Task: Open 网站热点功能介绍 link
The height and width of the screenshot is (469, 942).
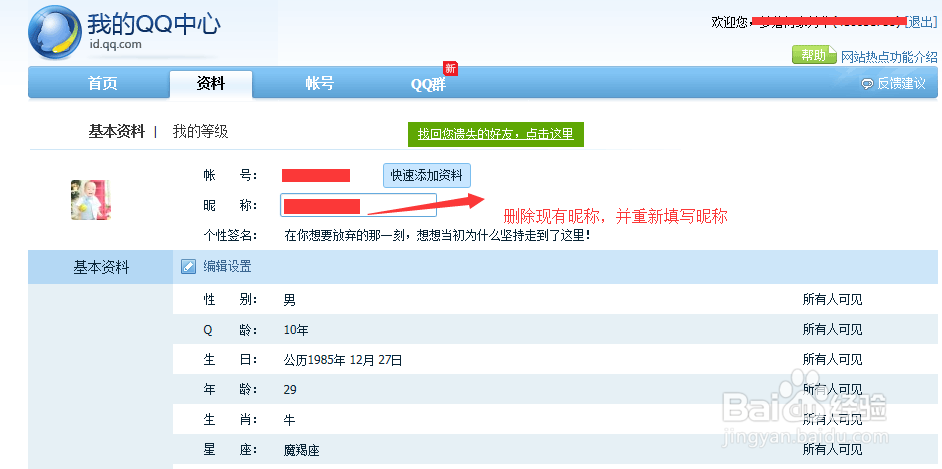Action: click(889, 57)
